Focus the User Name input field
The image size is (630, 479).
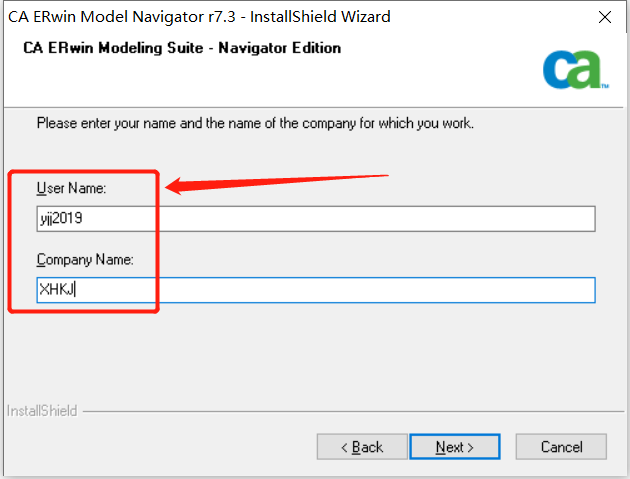[316, 219]
